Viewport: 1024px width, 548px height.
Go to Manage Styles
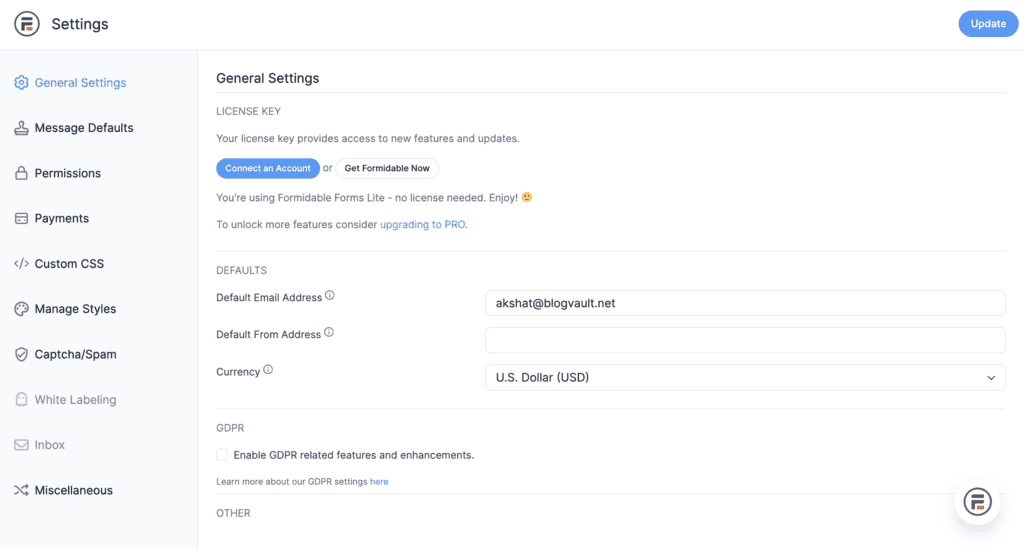pyautogui.click(x=75, y=309)
